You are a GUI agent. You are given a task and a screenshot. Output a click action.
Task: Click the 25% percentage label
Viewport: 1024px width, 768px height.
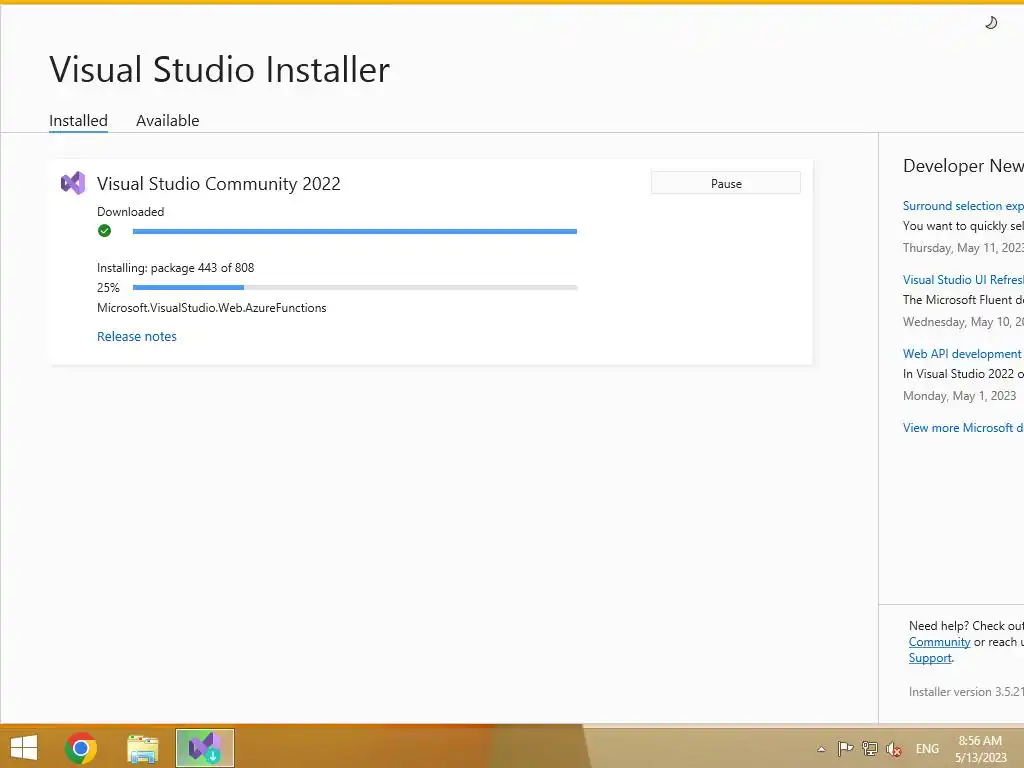pyautogui.click(x=108, y=287)
